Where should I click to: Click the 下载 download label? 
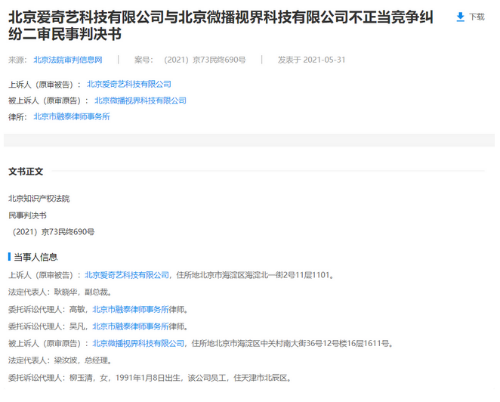(477, 17)
